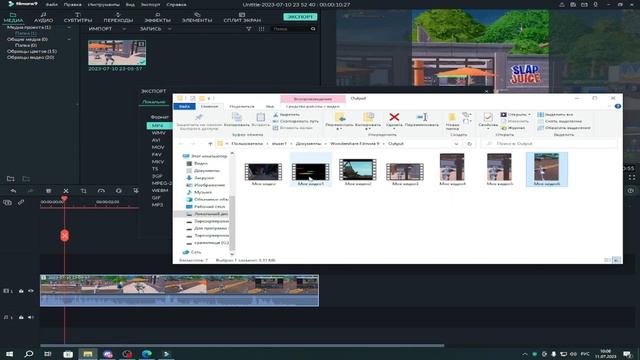This screenshot has height=360, width=640.
Task: Open the Вид tab in Explorer ribbon
Action: [x=270, y=107]
